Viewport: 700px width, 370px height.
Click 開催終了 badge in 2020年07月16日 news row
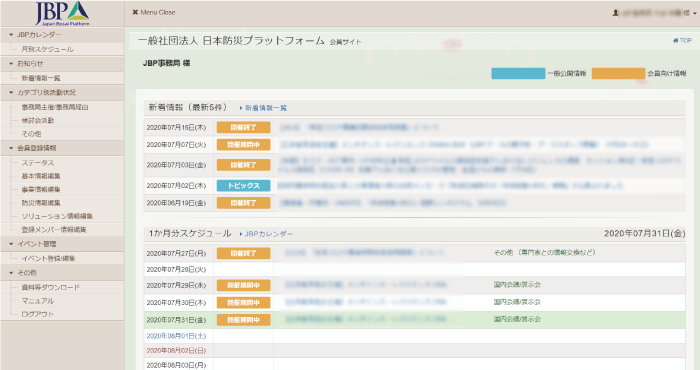(x=243, y=128)
